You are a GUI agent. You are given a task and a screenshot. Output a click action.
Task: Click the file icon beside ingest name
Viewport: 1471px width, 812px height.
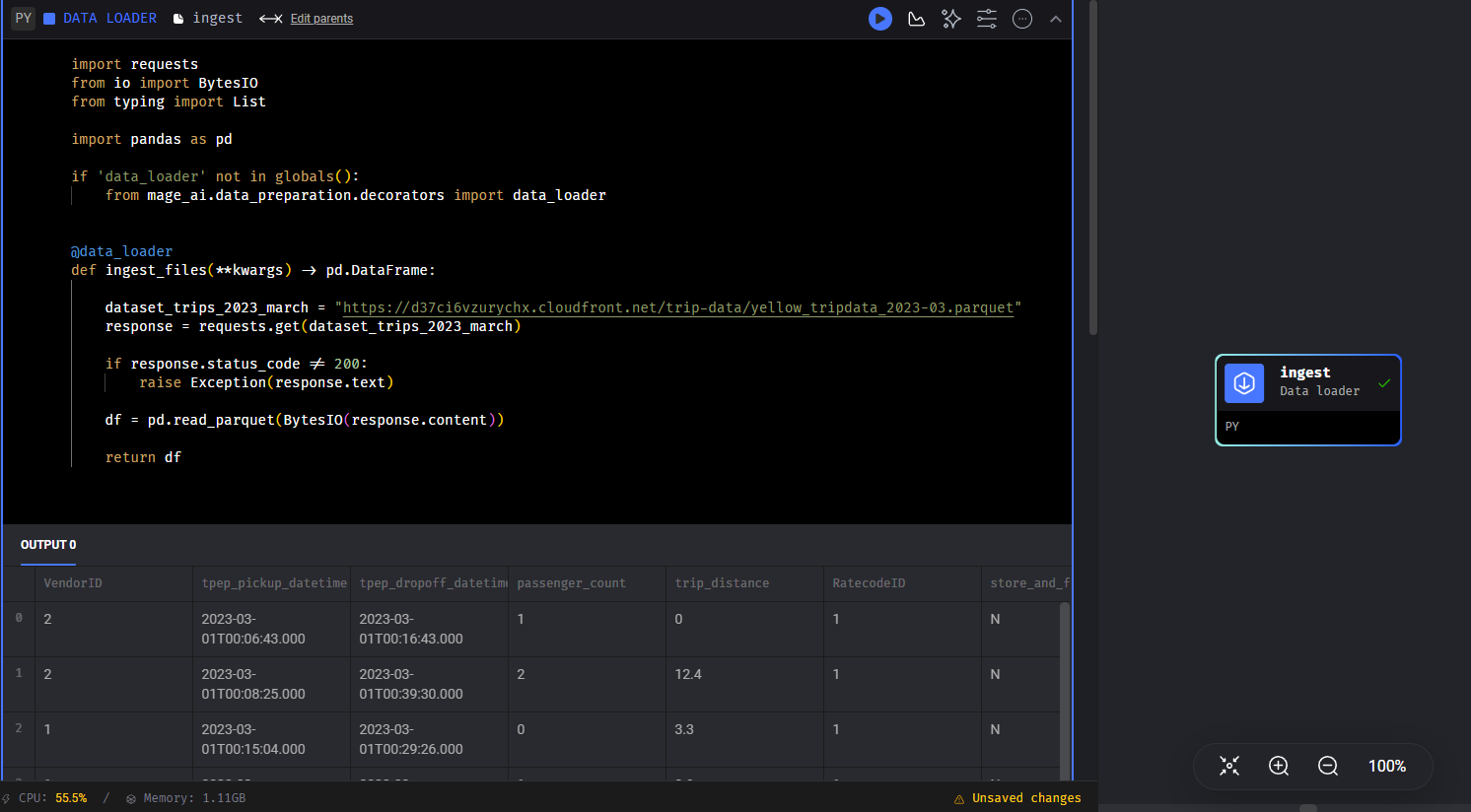[178, 19]
